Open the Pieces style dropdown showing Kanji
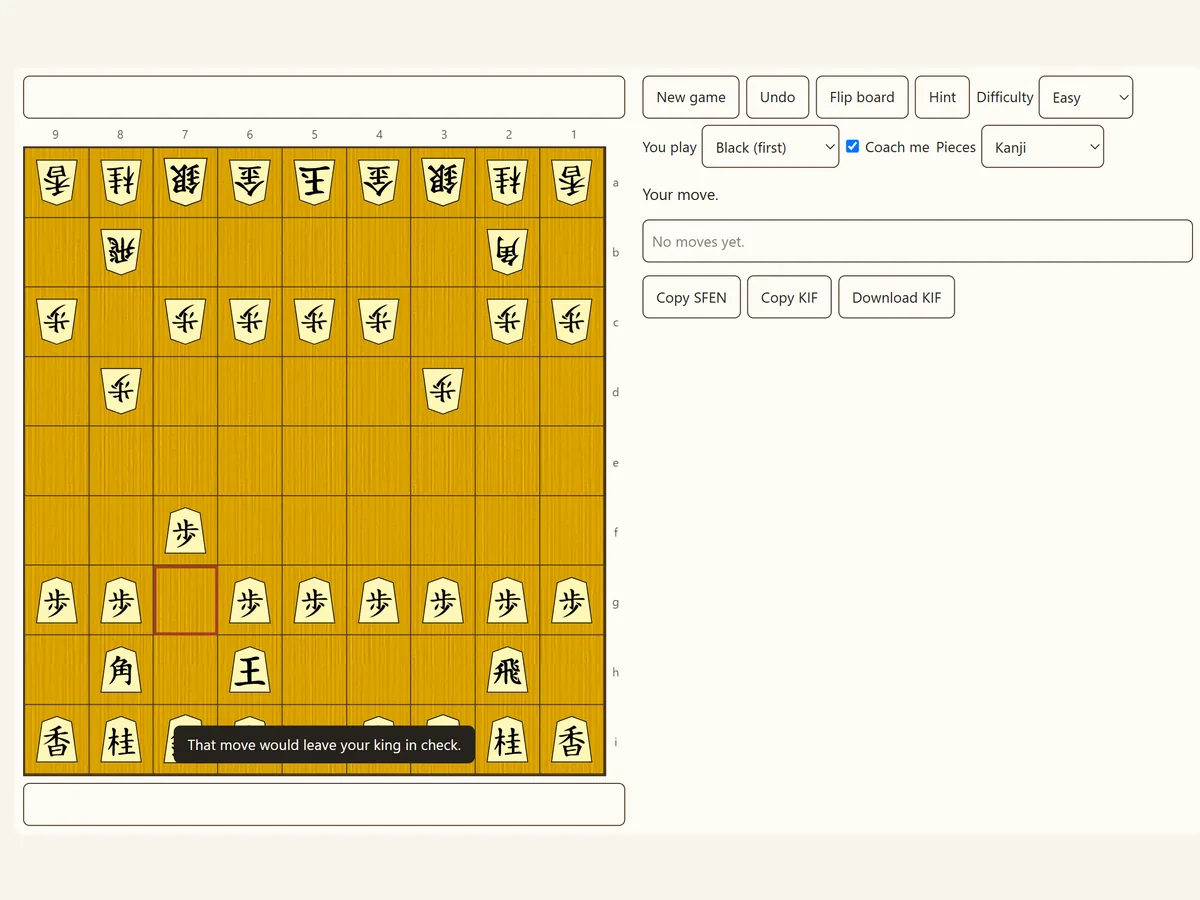This screenshot has height=900, width=1200. [x=1043, y=146]
